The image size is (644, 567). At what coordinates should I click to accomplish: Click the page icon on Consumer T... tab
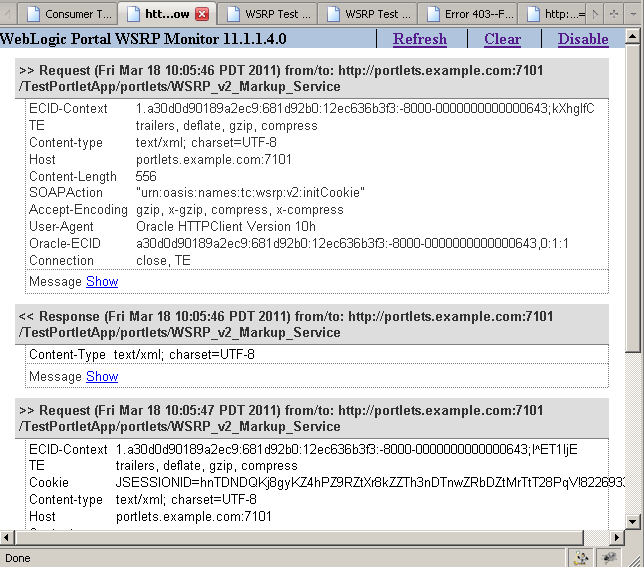pos(33,14)
